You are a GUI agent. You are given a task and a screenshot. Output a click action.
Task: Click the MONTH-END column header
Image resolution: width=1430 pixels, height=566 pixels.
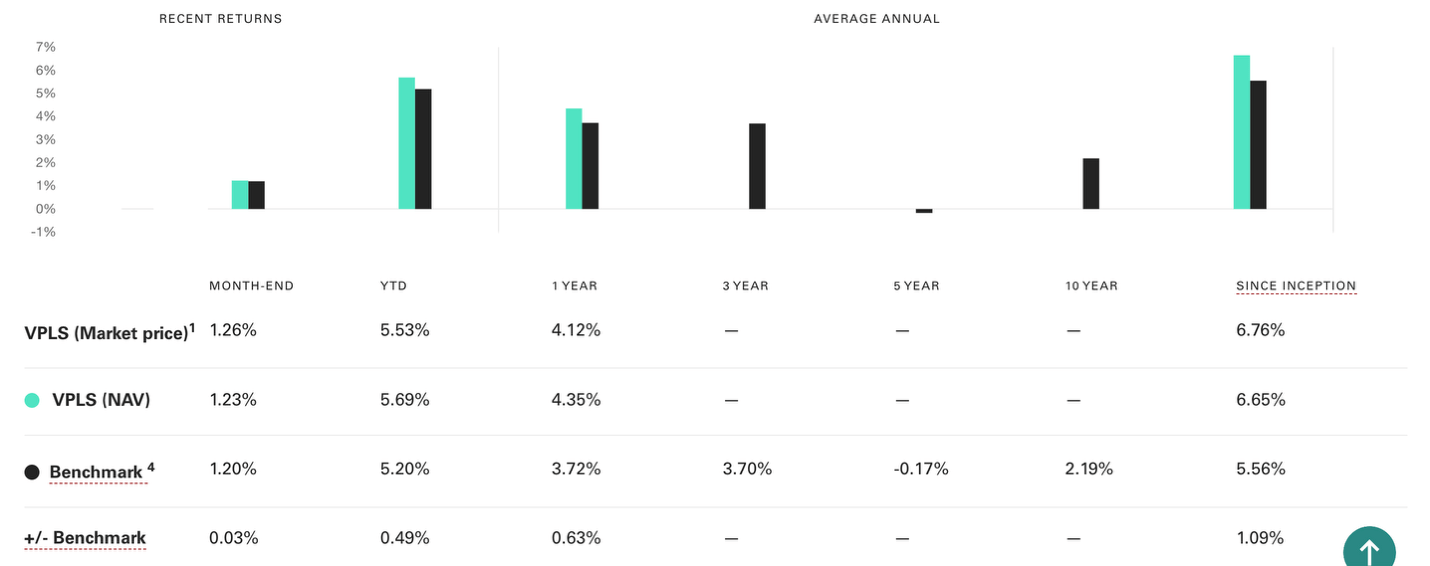coord(251,286)
